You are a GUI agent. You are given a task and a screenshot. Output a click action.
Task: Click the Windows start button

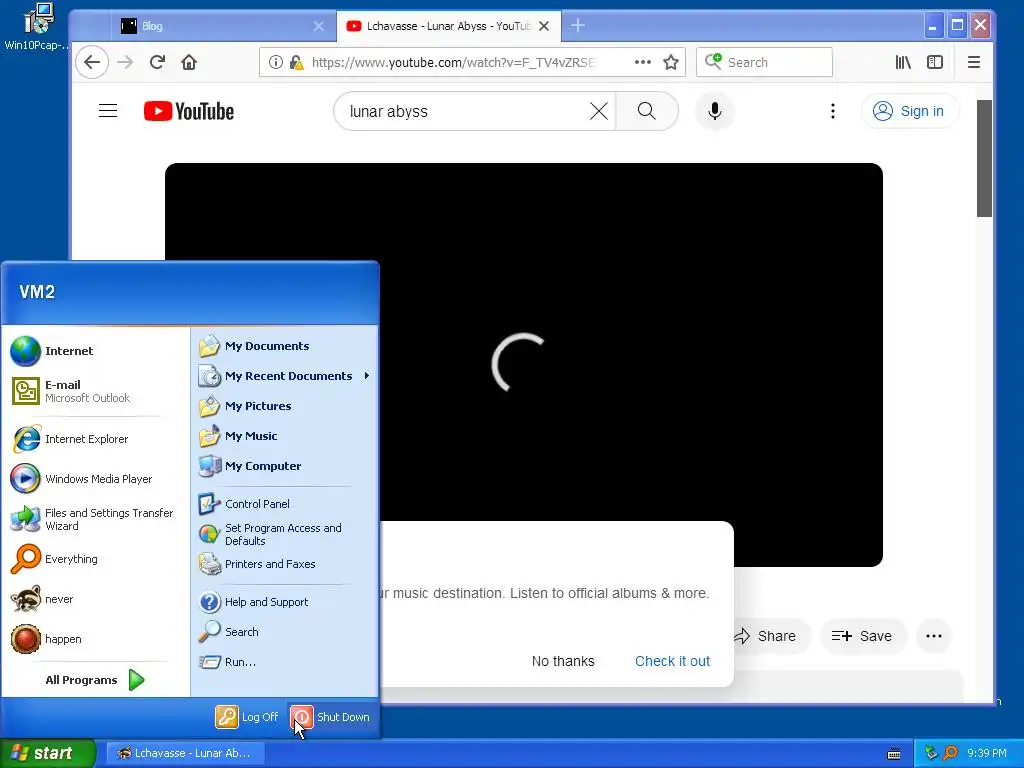pos(47,753)
